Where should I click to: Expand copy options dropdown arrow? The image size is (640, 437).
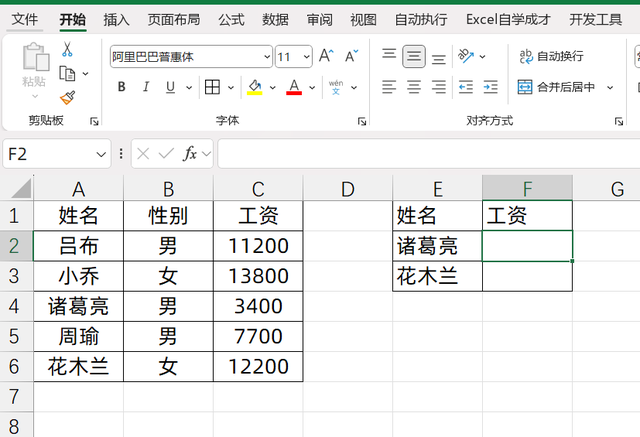[x=85, y=74]
